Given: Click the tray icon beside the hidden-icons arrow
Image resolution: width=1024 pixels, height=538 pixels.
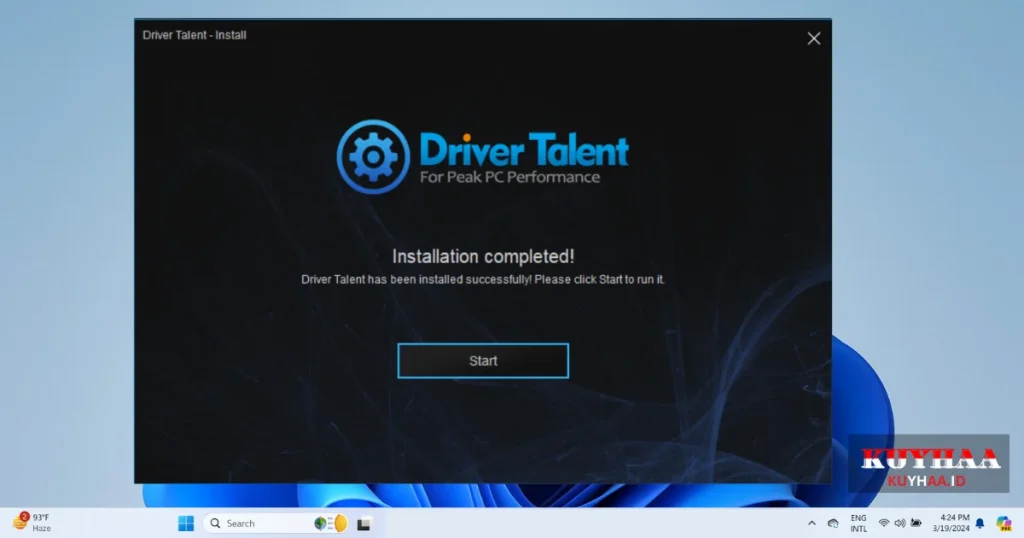Looking at the screenshot, I should tap(833, 523).
